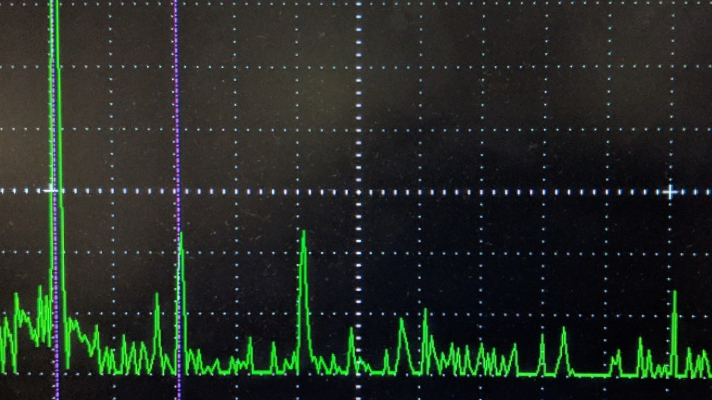
Task: Click the cross marker where the horizontal axis meets the left cursor
Action: click(52, 189)
